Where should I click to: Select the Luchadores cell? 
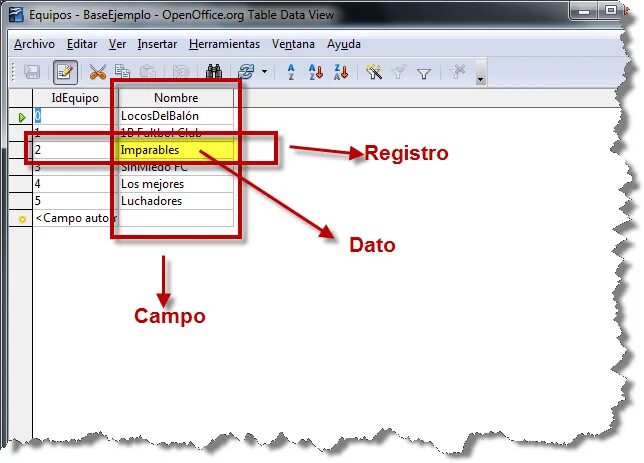click(176, 201)
